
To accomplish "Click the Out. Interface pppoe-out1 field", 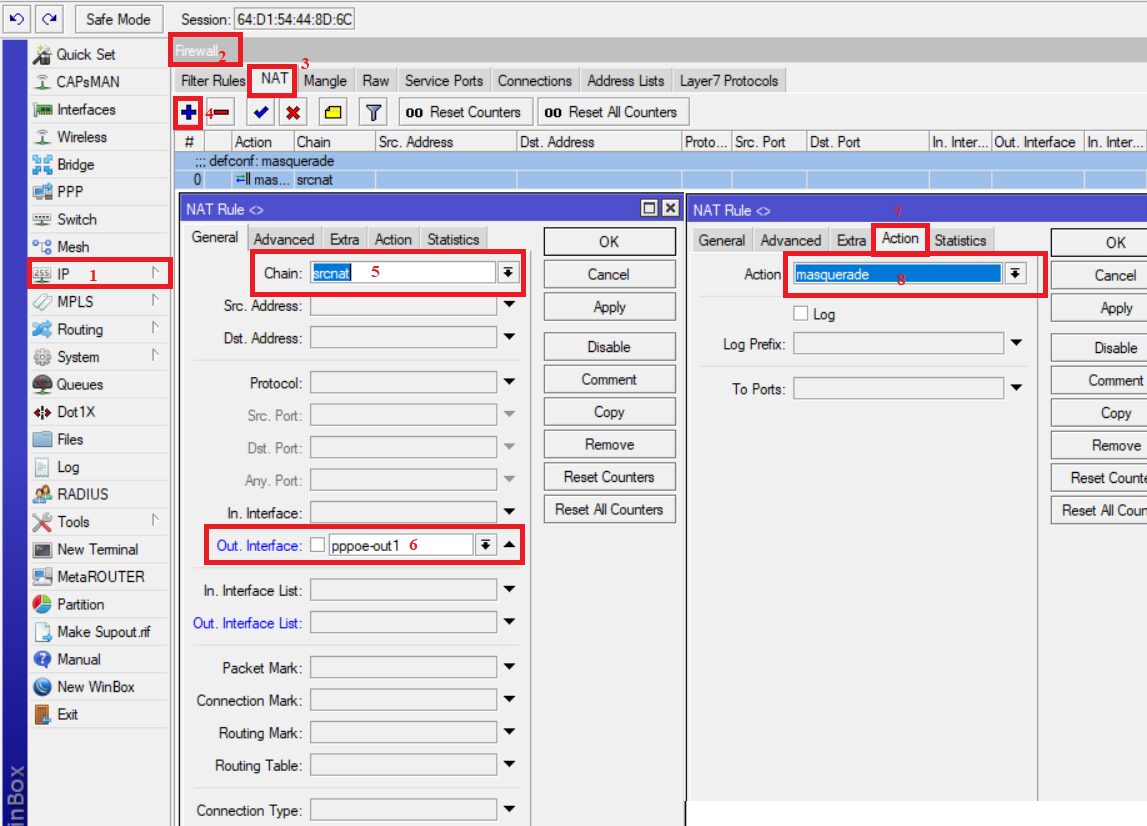I will point(400,545).
